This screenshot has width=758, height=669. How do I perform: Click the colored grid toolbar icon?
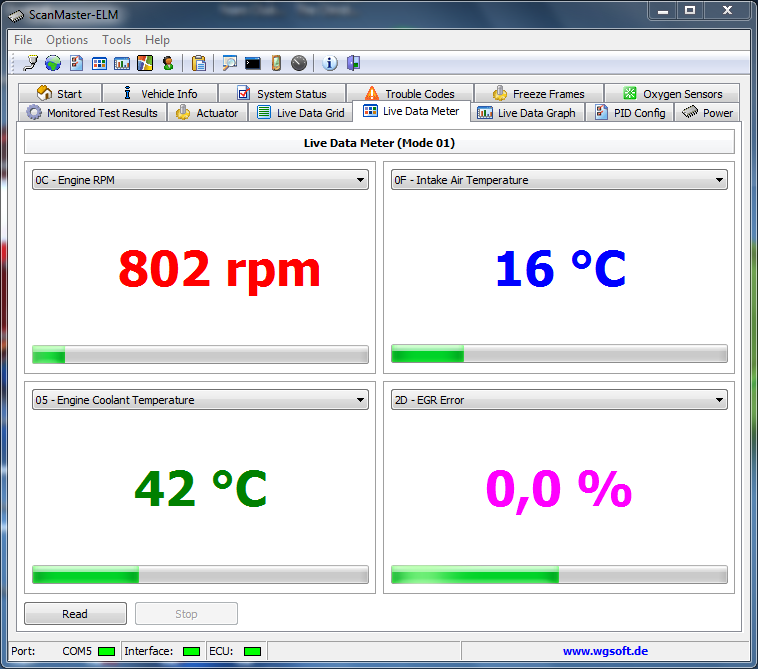(x=99, y=63)
